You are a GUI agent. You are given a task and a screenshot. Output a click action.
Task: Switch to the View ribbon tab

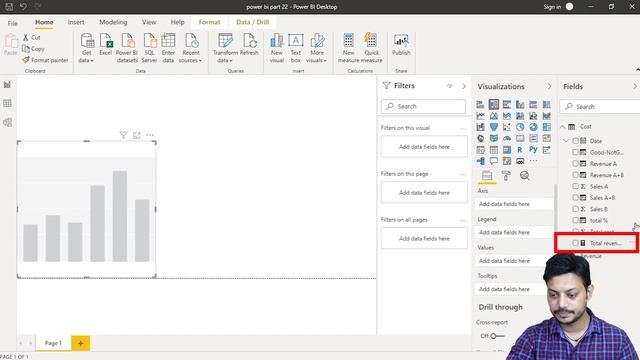pos(149,22)
